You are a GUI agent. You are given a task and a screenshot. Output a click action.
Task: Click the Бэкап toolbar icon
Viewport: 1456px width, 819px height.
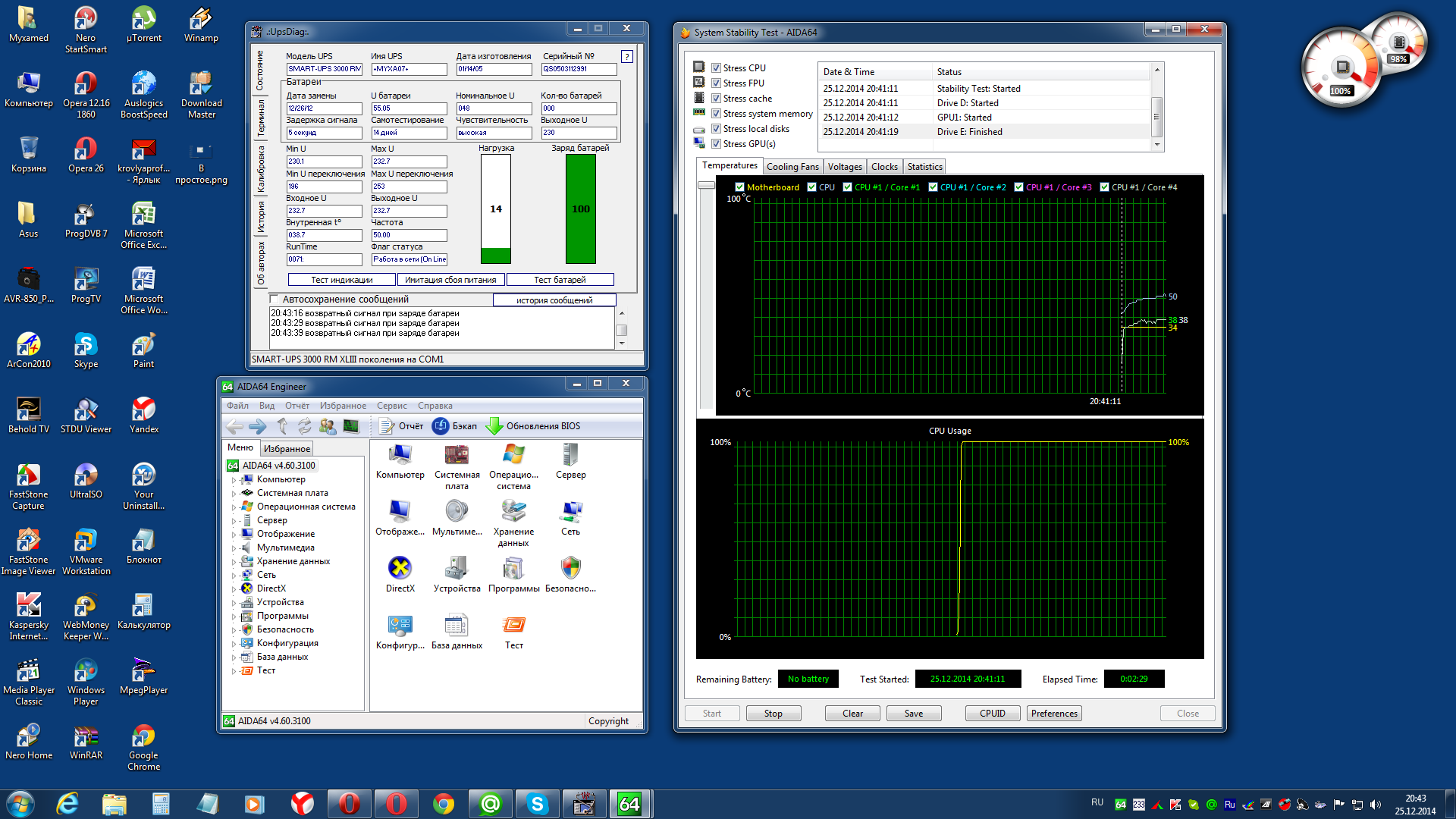coord(441,426)
